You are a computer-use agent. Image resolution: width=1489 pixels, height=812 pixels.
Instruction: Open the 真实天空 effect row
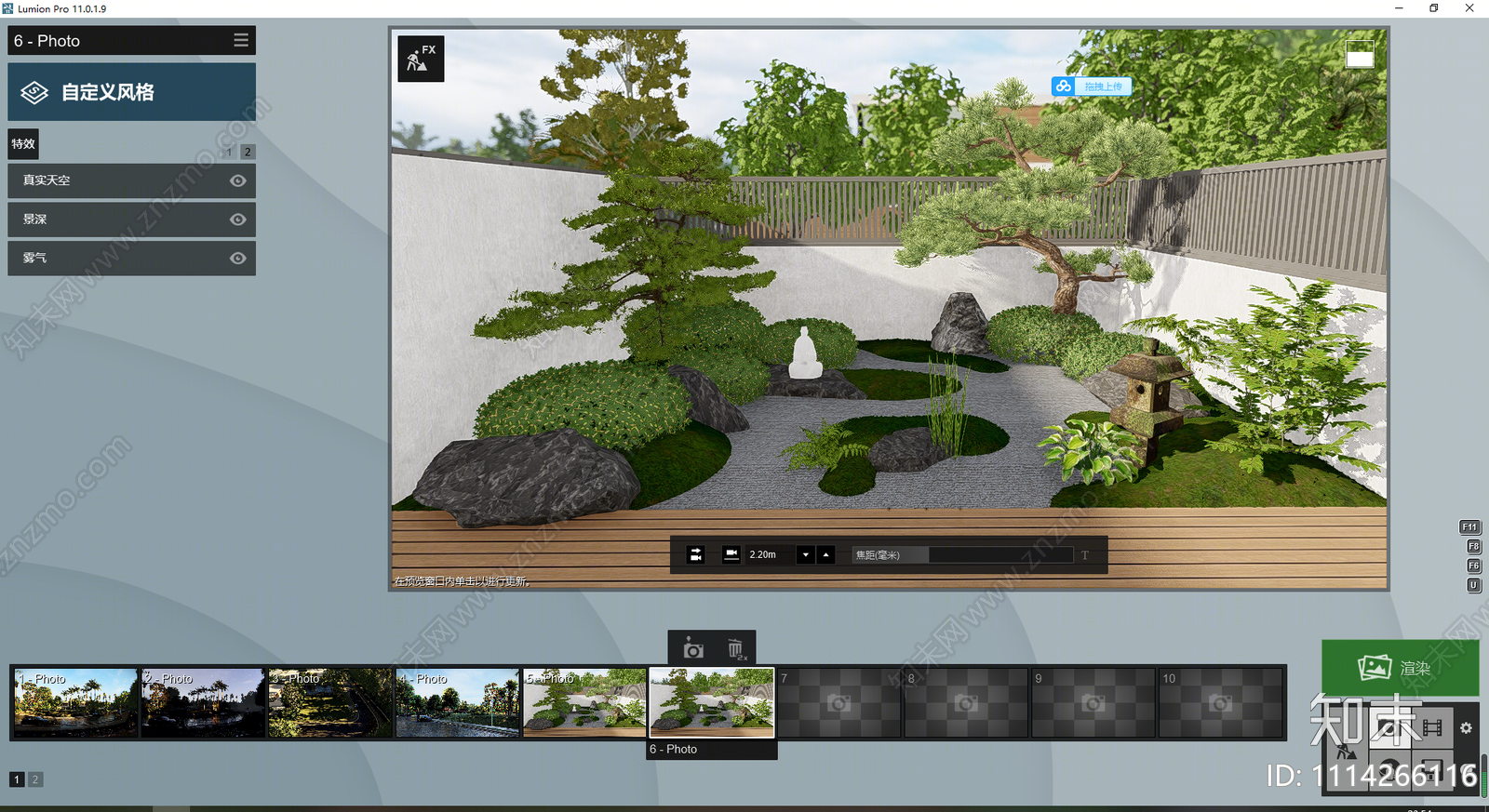coord(131,180)
